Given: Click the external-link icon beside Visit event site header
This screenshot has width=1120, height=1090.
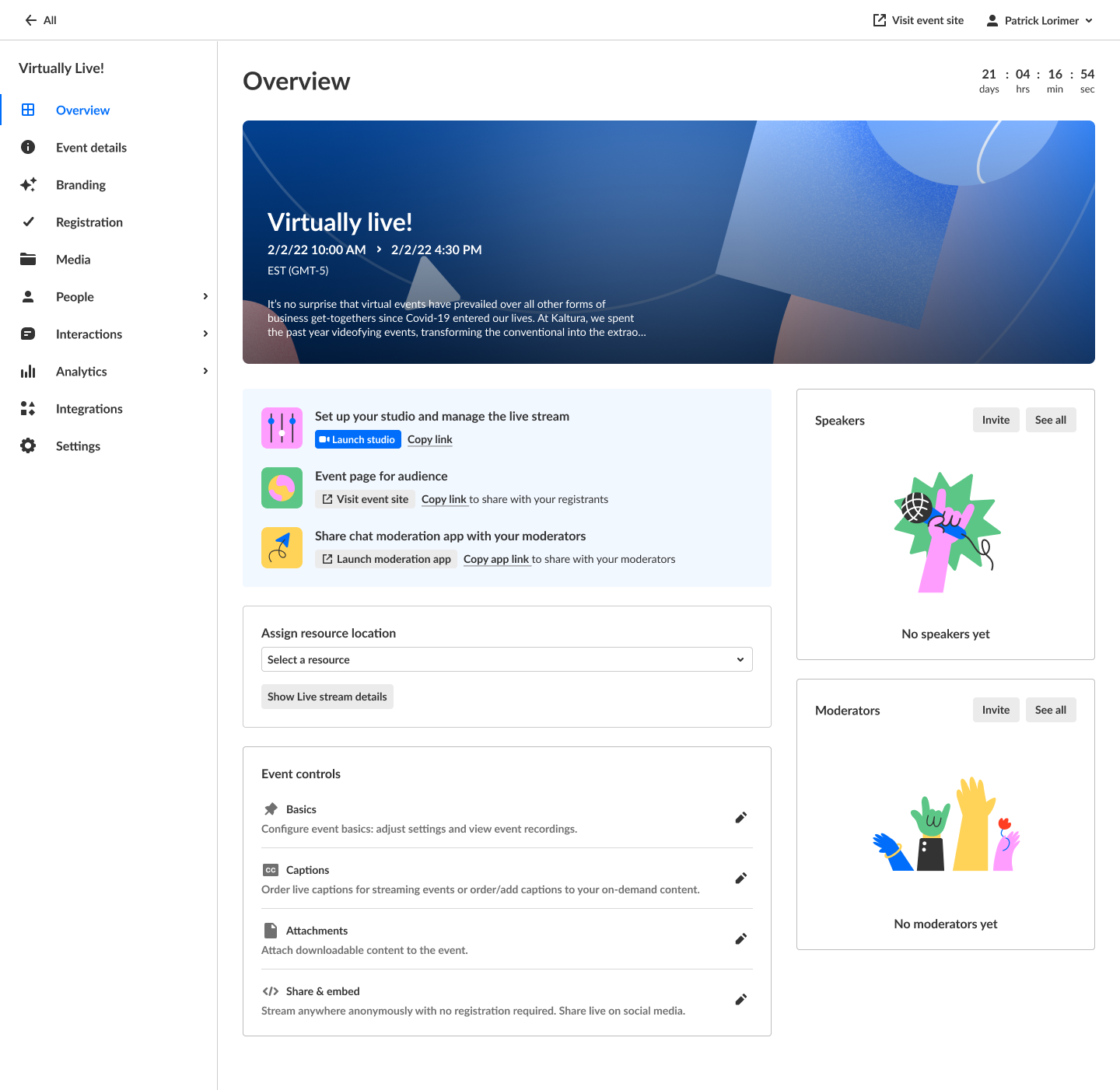Looking at the screenshot, I should pyautogui.click(x=880, y=20).
